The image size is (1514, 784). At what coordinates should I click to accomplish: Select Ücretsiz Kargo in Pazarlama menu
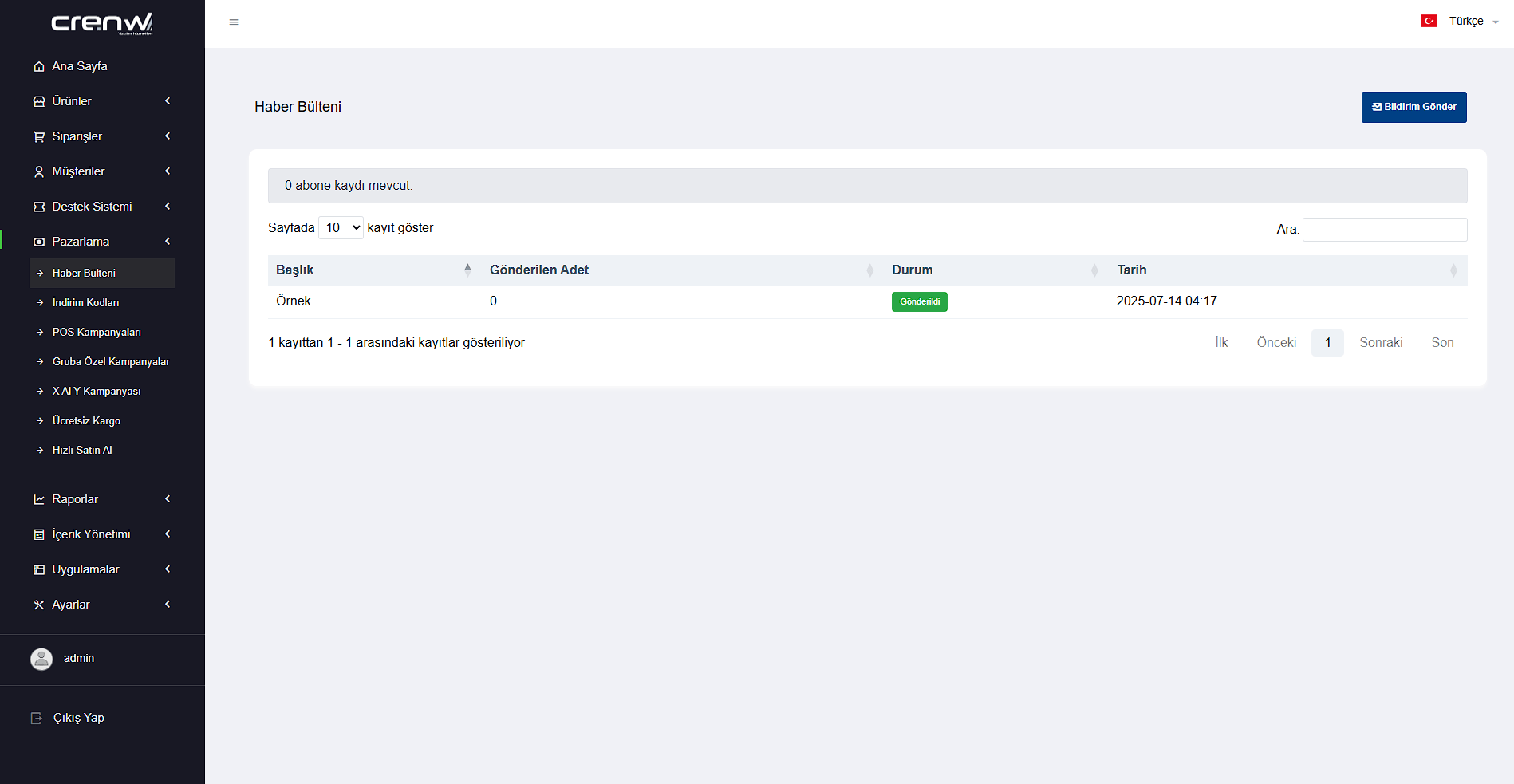pyautogui.click(x=86, y=421)
